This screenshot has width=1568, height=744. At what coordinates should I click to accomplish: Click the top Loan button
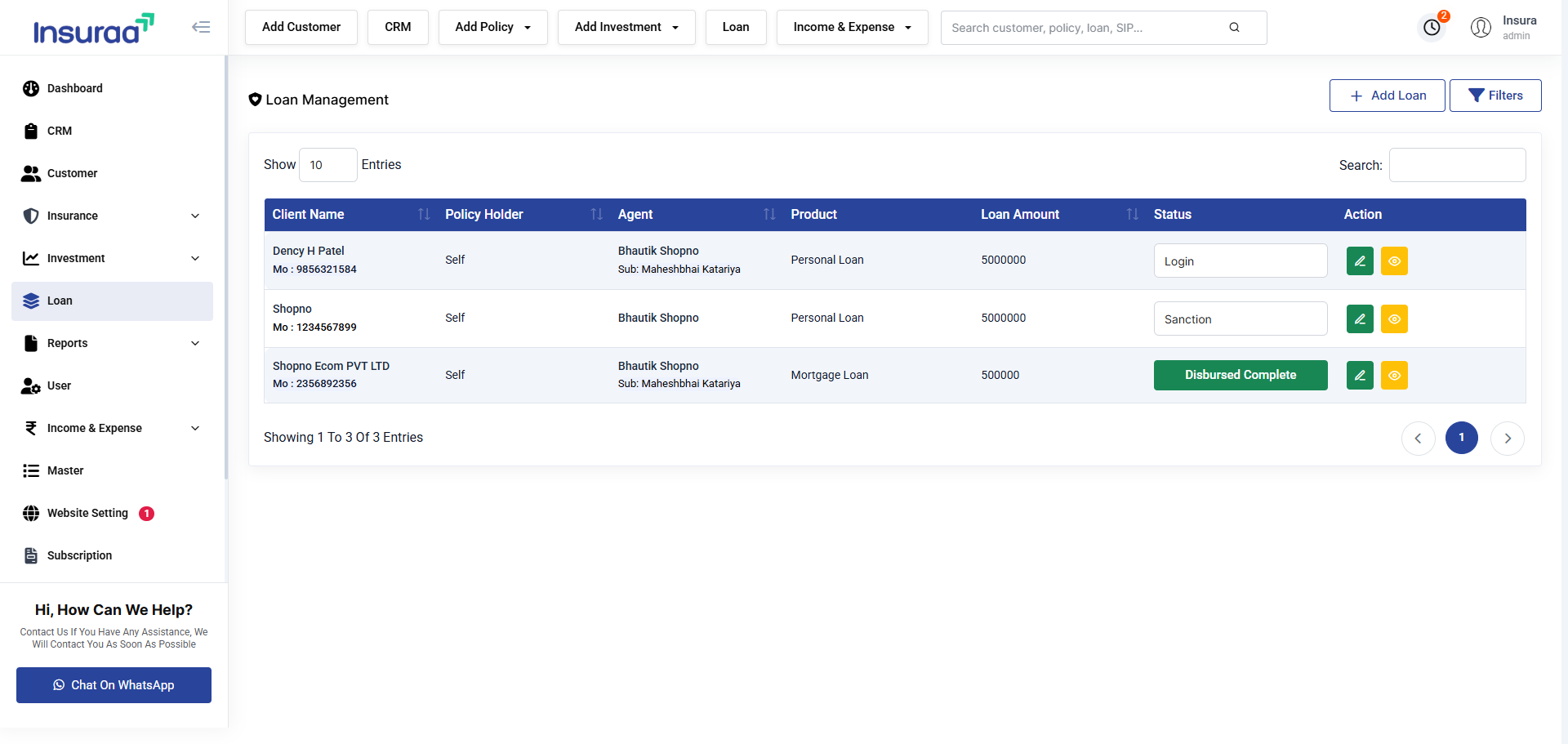736,27
